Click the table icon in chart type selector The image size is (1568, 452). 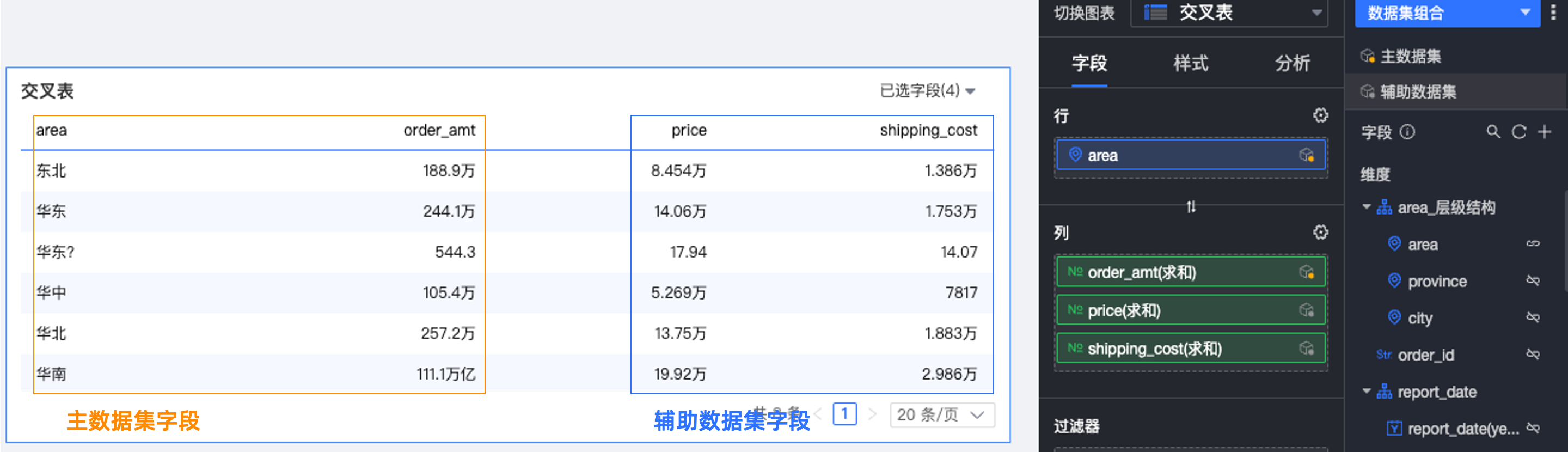click(1155, 12)
